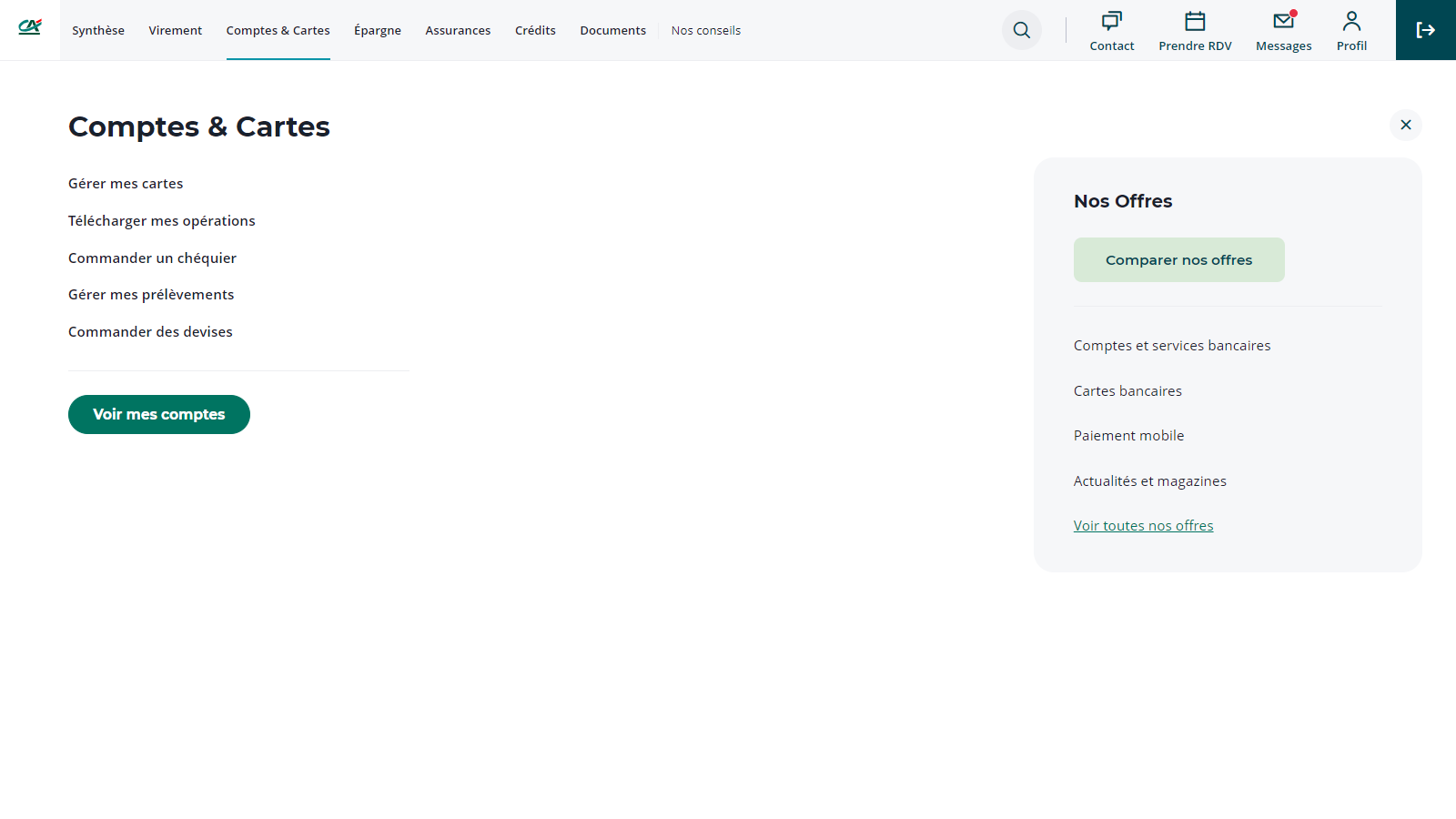Open Messages envelope icon
Viewport: 1456px width, 819px height.
pos(1283,22)
